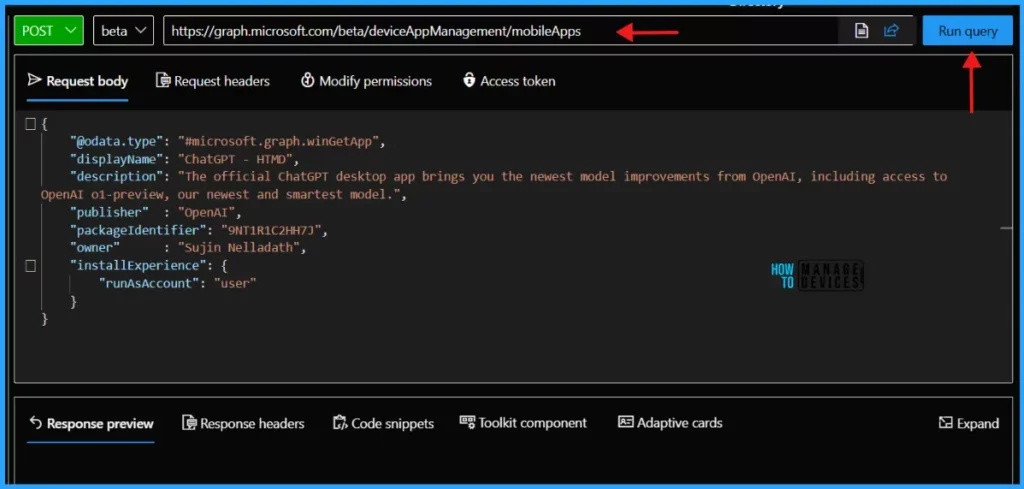Click the Request headers document icon

tap(163, 80)
